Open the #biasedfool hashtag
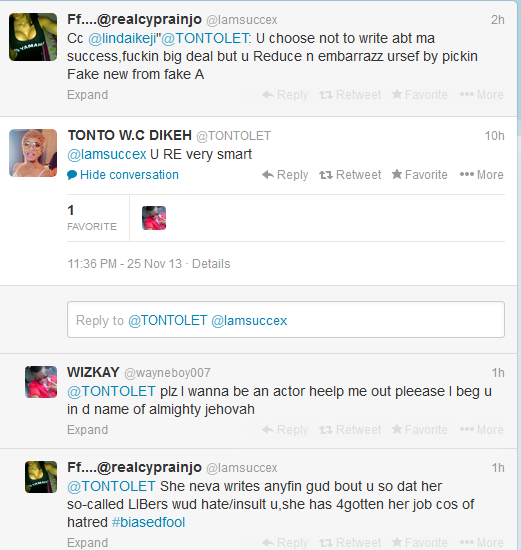Image resolution: width=521 pixels, height=550 pixels. click(x=148, y=522)
